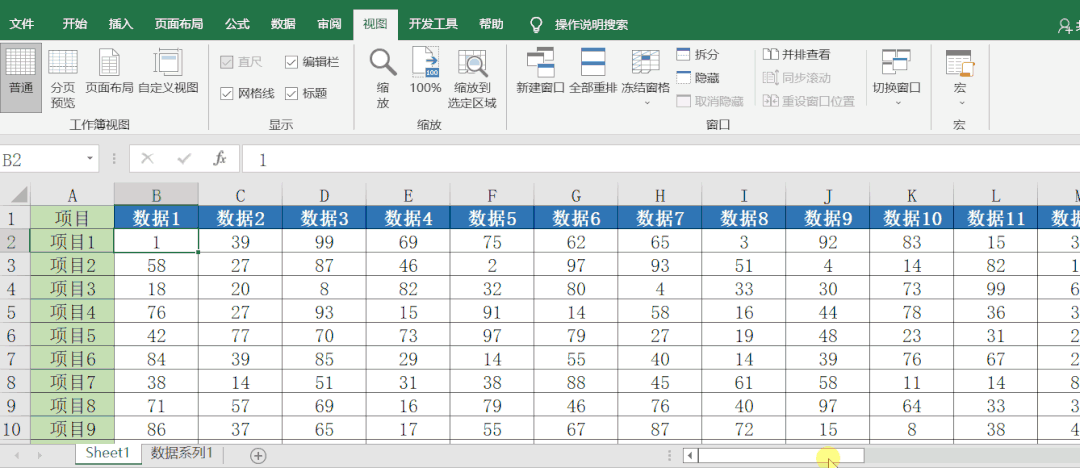Click the left arrow of horizontal scrollbar
The height and width of the screenshot is (468, 1080).
690,456
